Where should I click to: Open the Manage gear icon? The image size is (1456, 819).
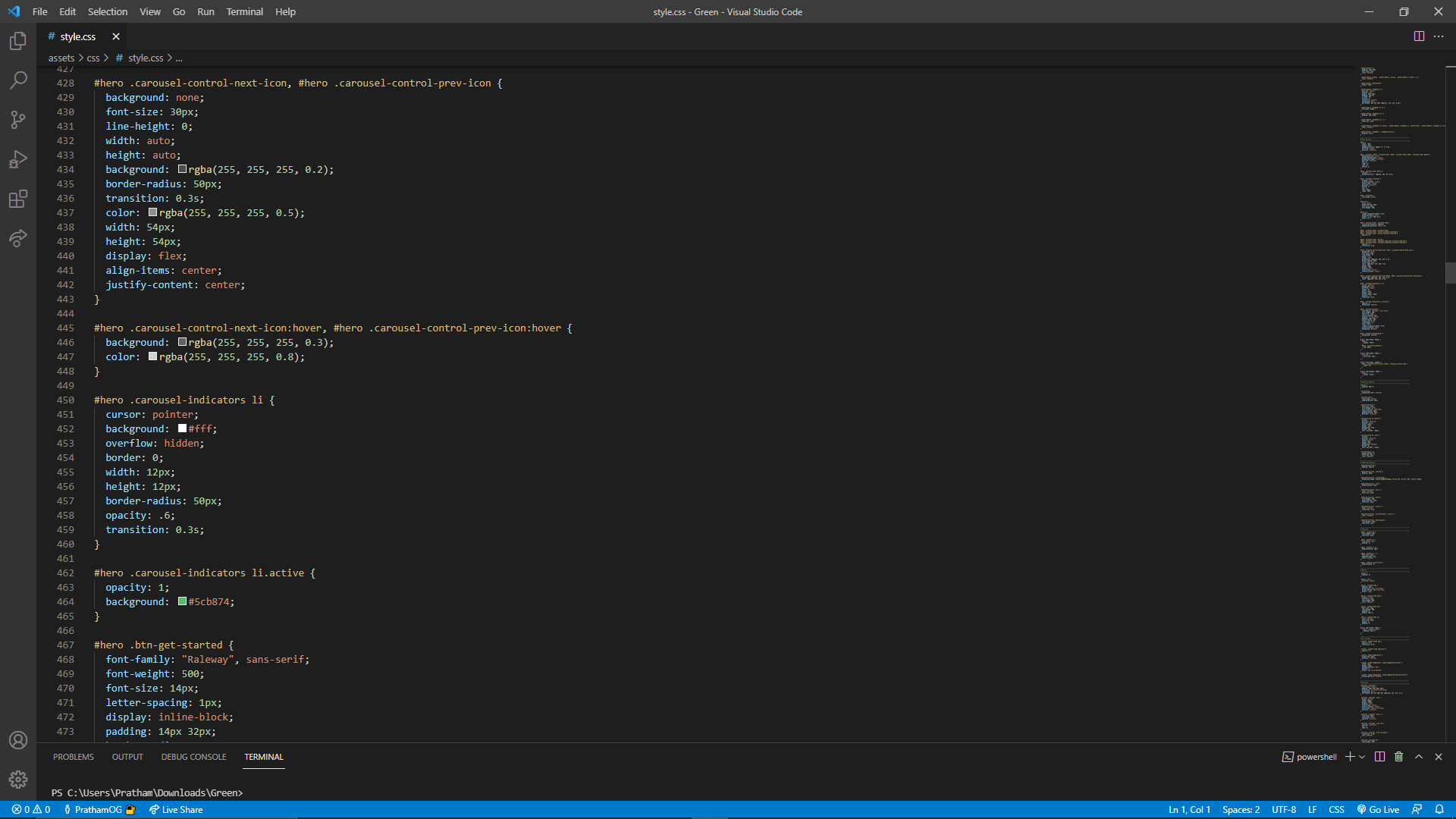click(18, 779)
